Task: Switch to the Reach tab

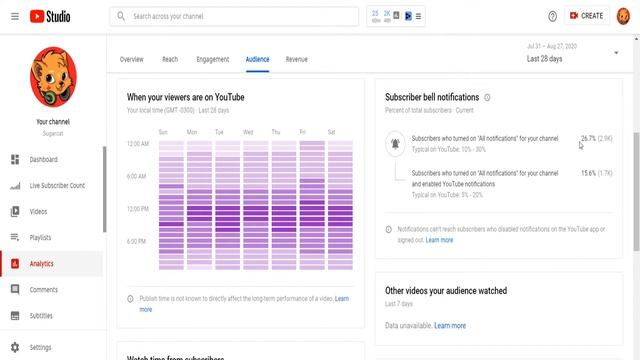Action: pos(170,60)
